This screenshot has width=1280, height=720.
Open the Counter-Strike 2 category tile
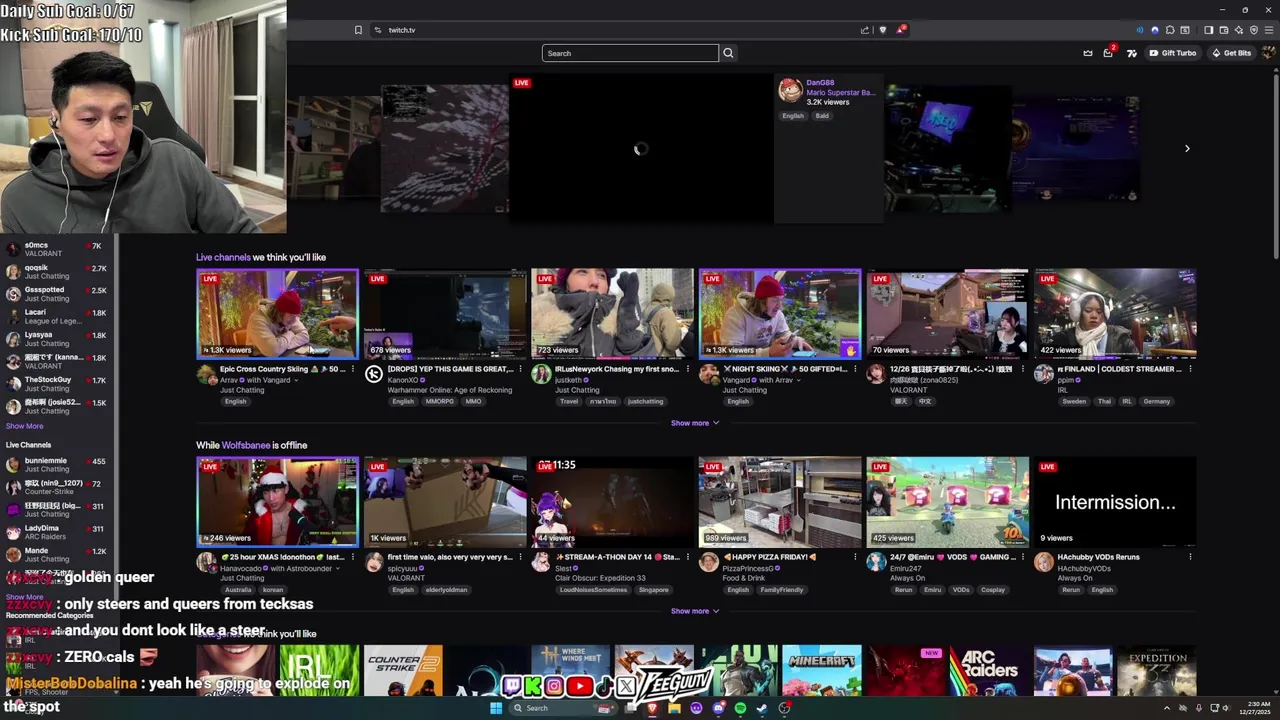tap(403, 670)
